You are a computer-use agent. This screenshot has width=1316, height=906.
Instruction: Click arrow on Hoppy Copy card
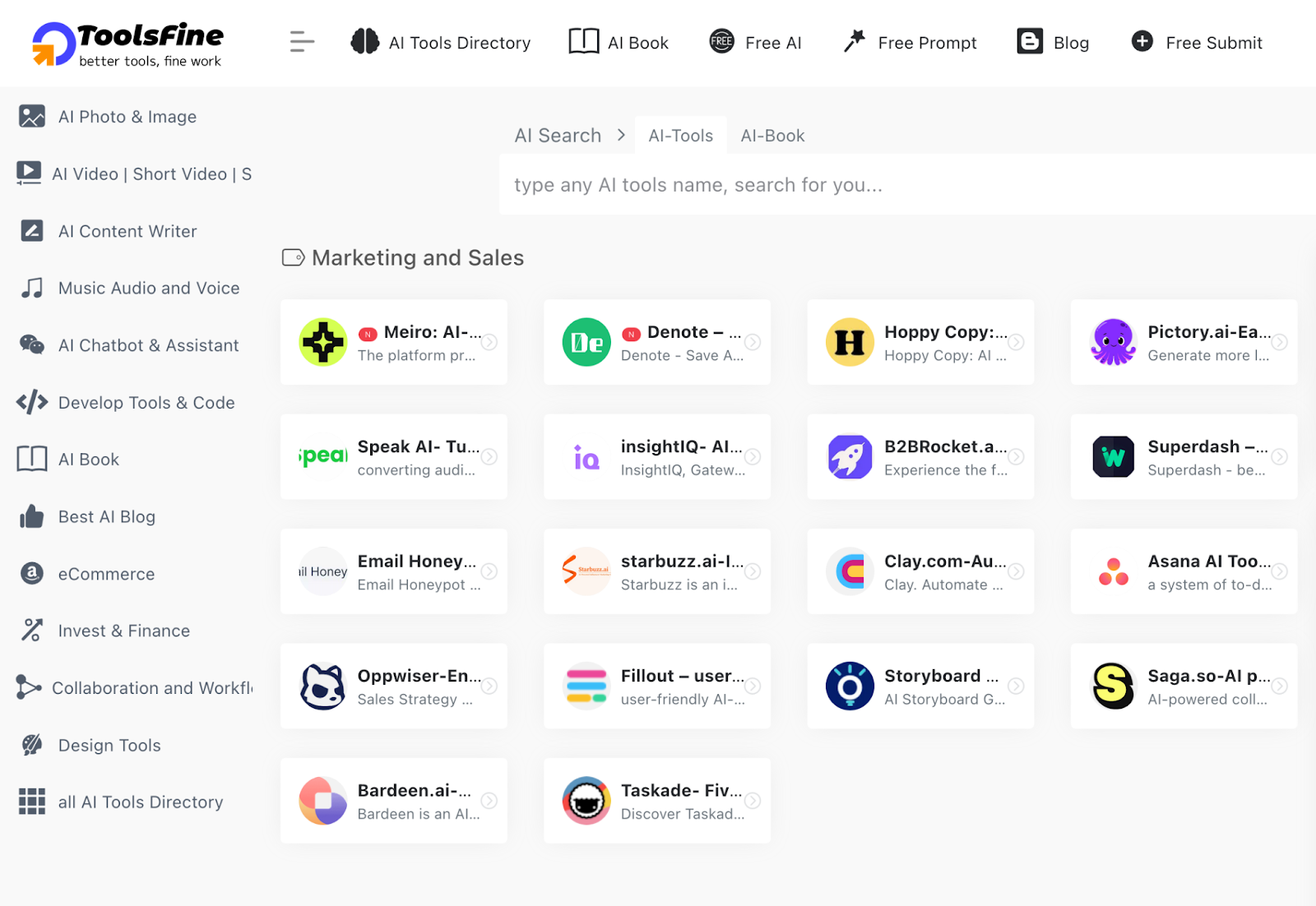[x=1017, y=342]
